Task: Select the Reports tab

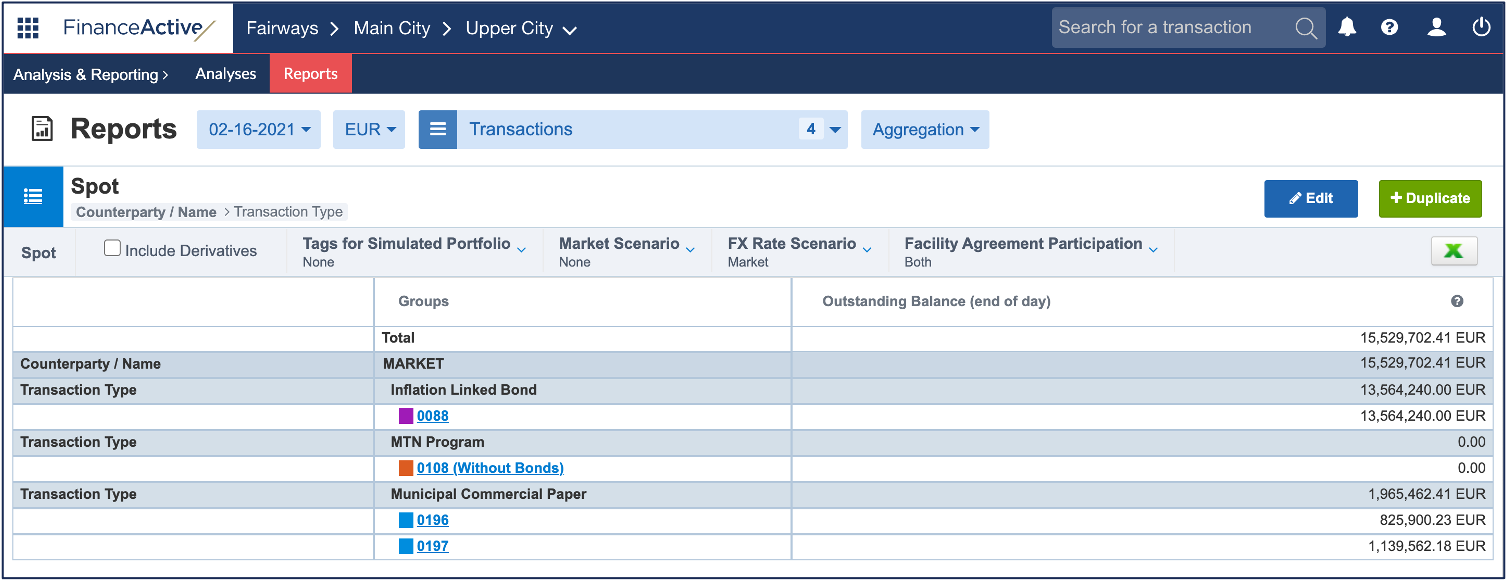Action: coord(311,74)
